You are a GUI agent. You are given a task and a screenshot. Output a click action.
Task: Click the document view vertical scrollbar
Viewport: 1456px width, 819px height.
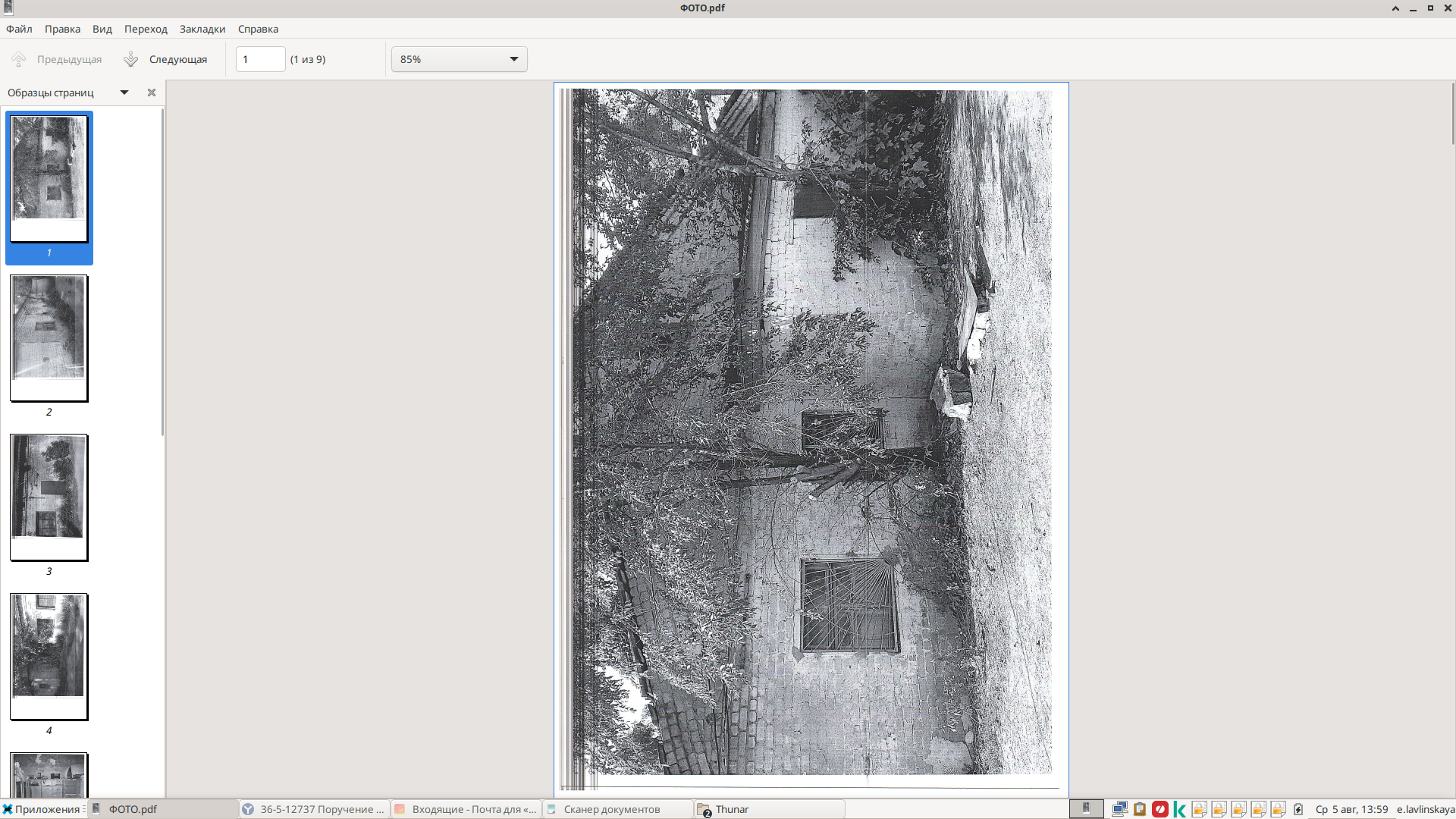pyautogui.click(x=1452, y=440)
